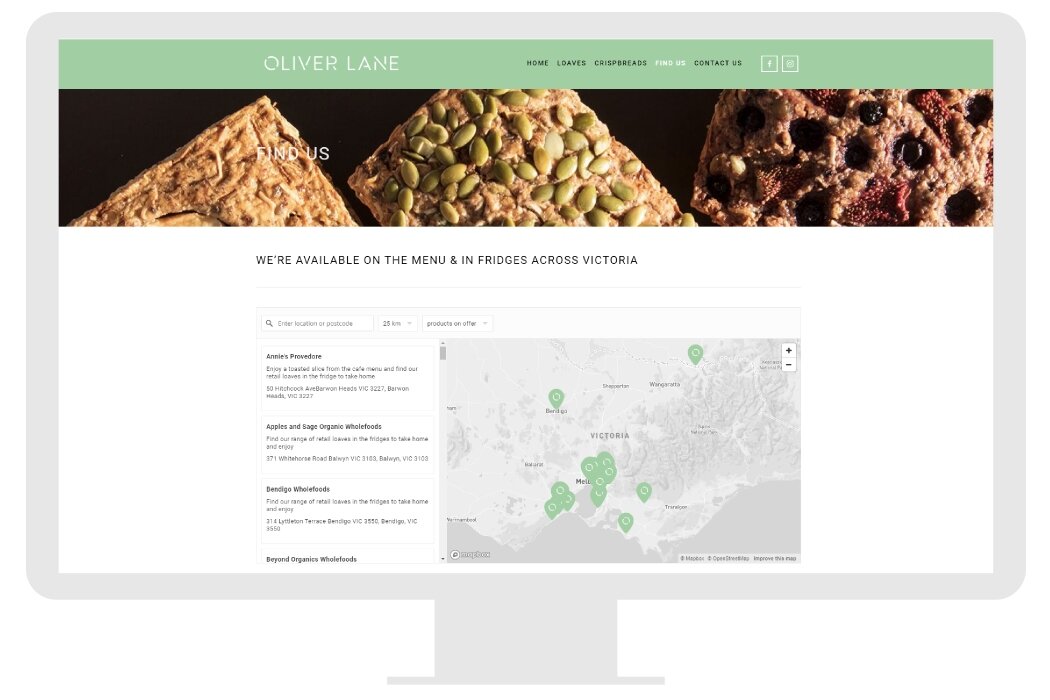The width and height of the screenshot is (1050, 700).
Task: Click the Shepparton label on the map
Action: pos(615,386)
